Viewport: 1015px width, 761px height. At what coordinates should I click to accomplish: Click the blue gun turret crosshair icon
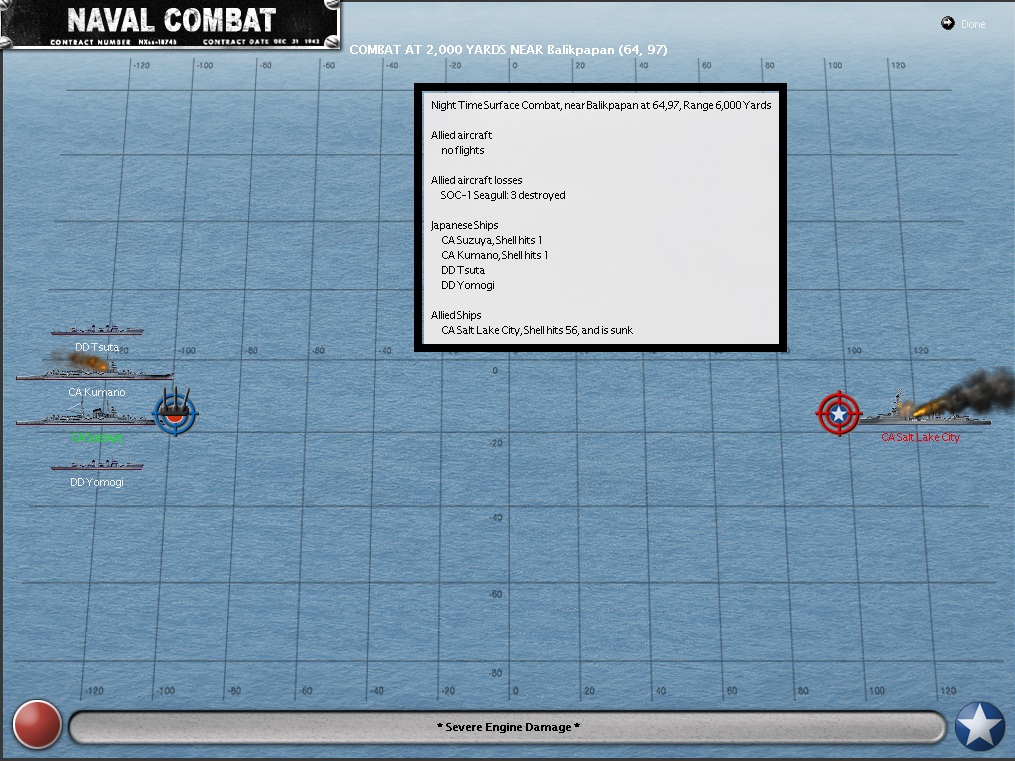(175, 412)
